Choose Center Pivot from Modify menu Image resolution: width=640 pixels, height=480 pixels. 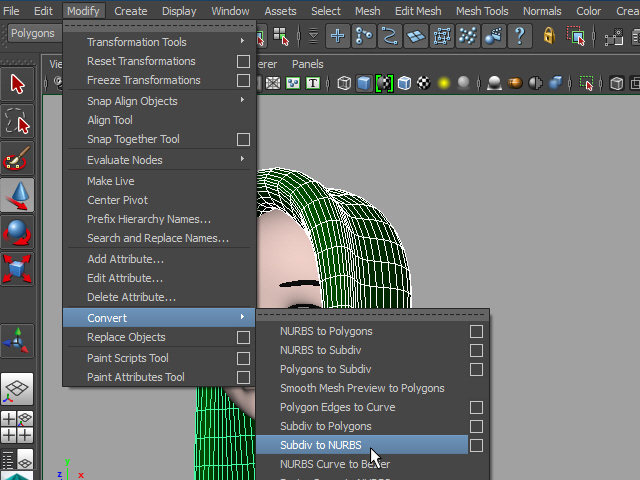tap(117, 200)
